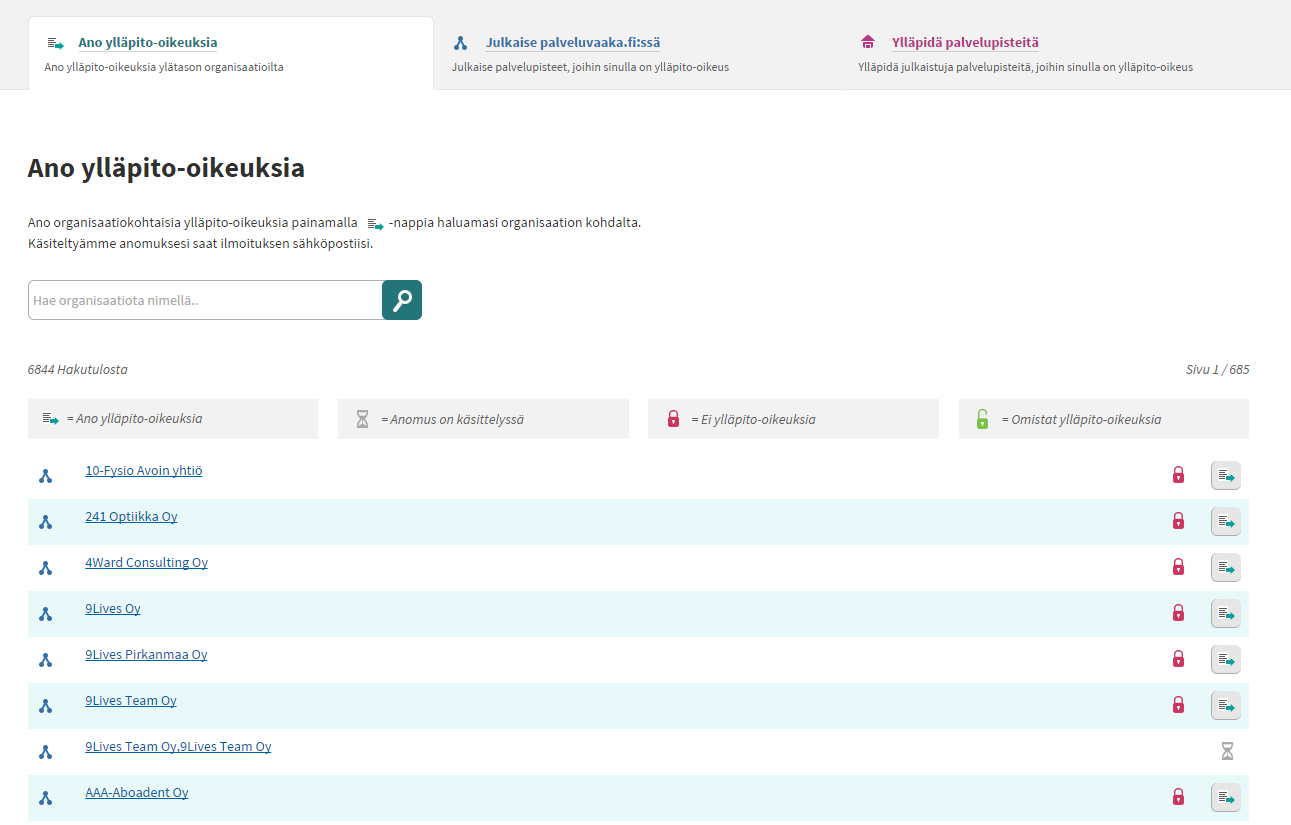Click the red lock for 4Ward Consulting Oy
Screen dimensions: 1291x825
[1178, 567]
